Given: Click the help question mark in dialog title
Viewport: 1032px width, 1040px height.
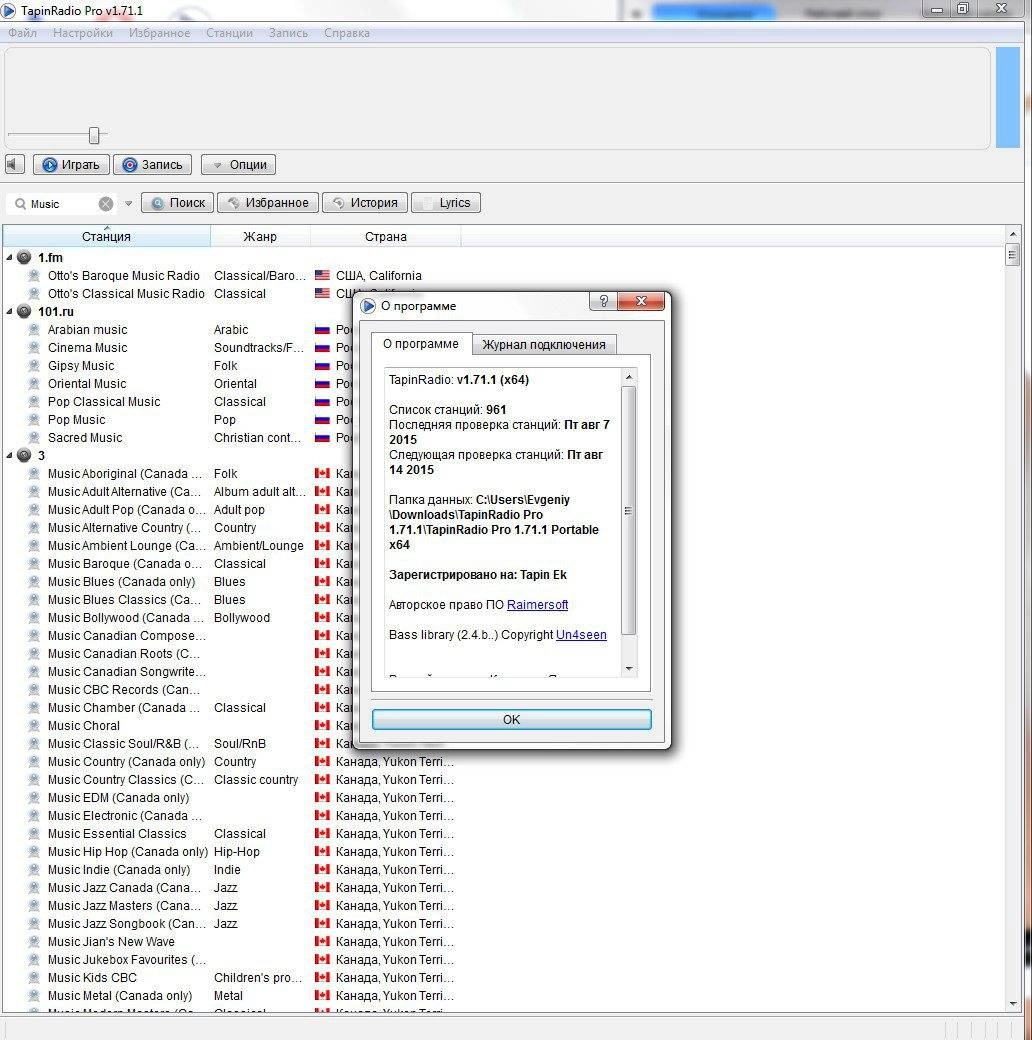Looking at the screenshot, I should (604, 301).
